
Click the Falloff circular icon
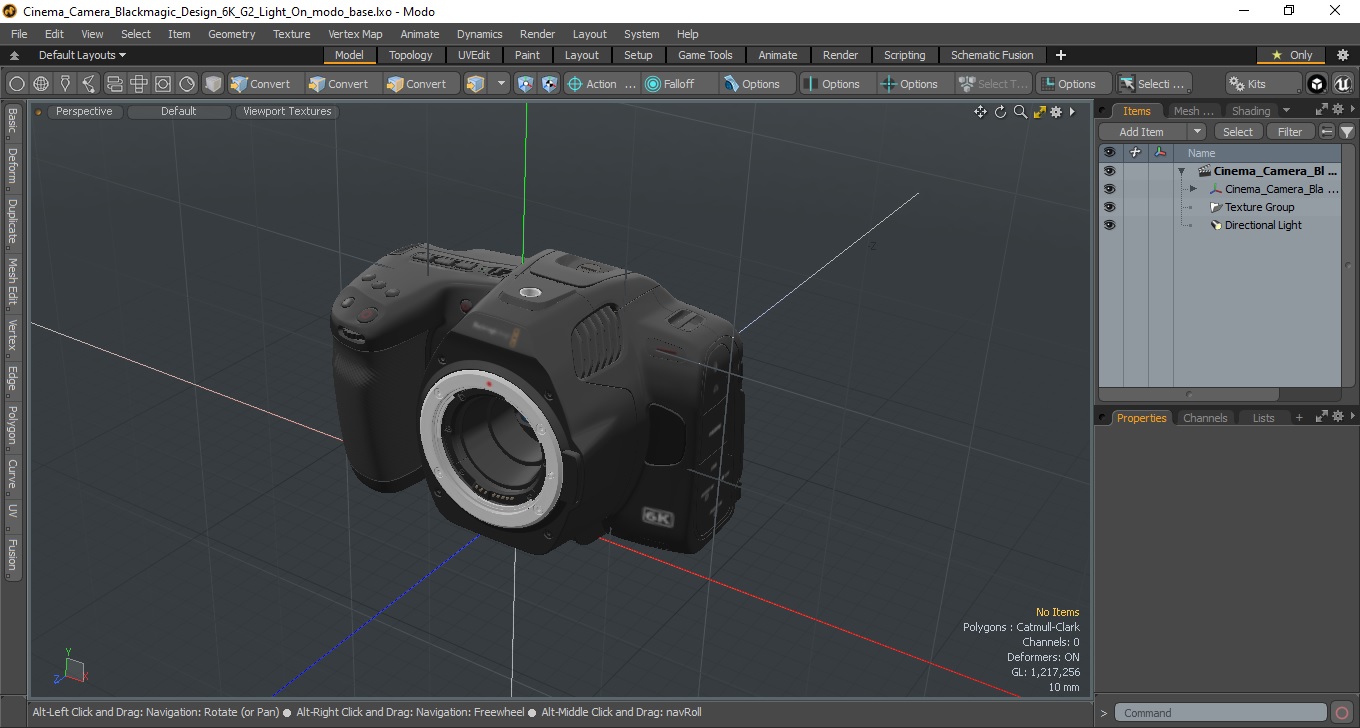coord(653,84)
